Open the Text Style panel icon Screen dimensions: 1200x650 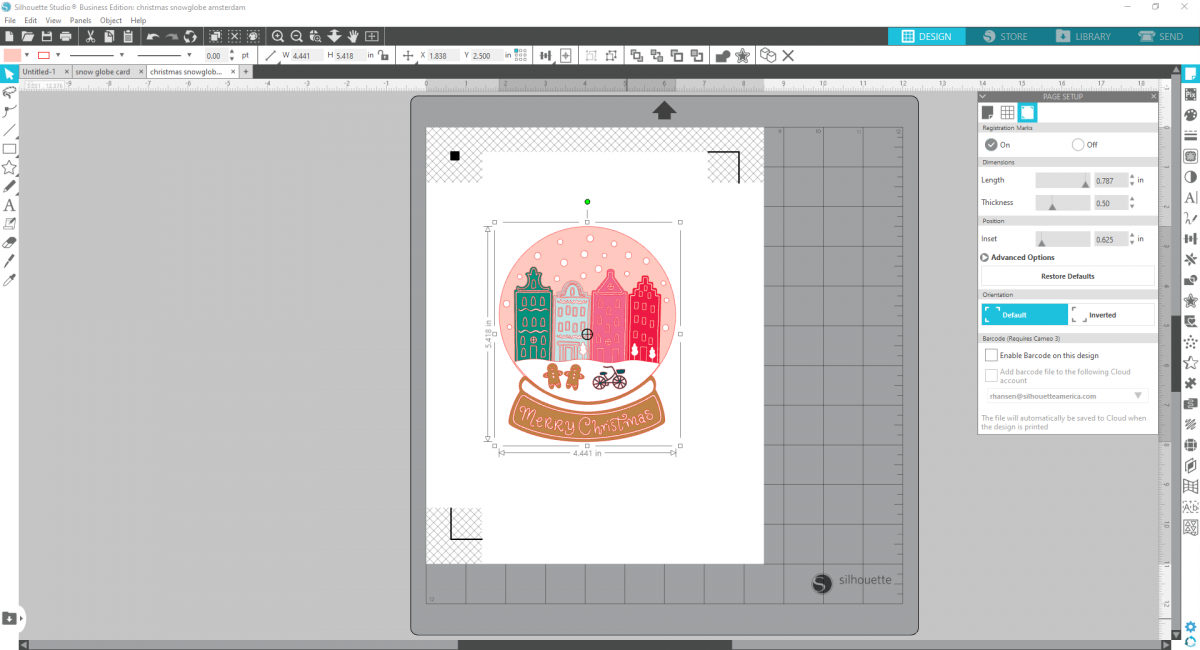(1190, 198)
